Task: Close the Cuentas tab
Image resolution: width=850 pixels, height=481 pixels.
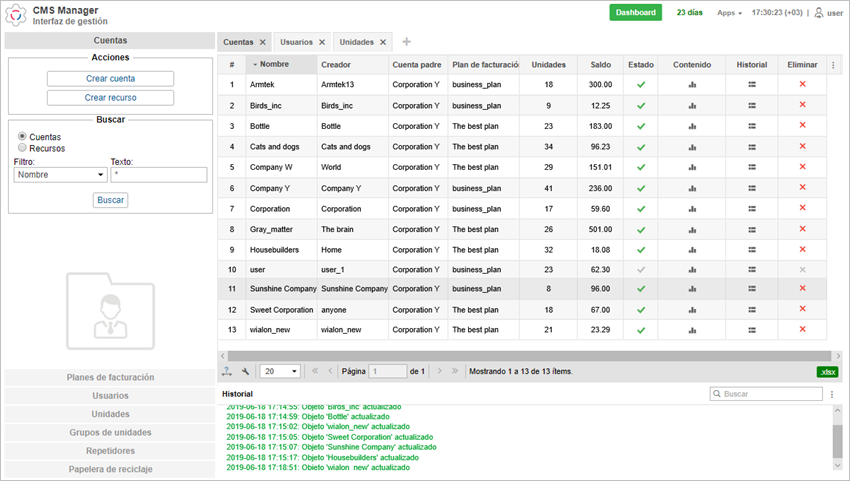Action: [x=262, y=42]
